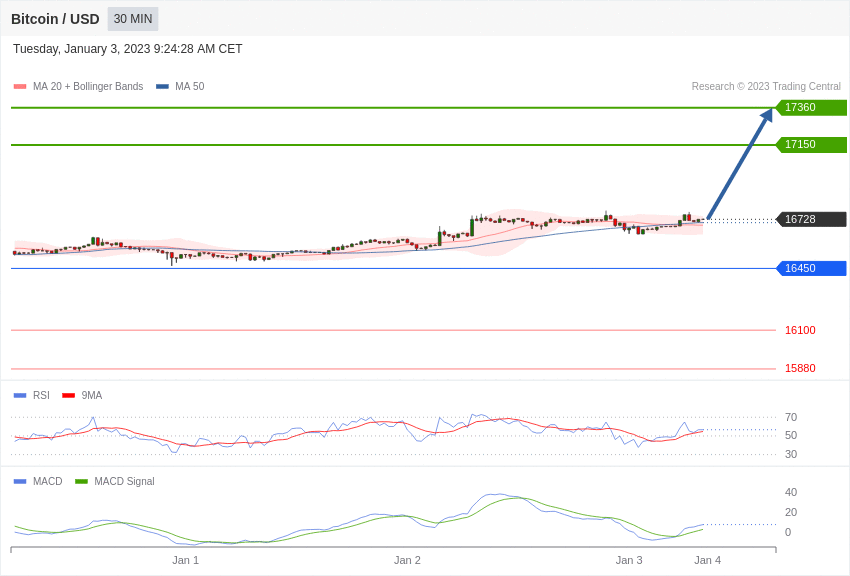This screenshot has height=576, width=850.
Task: Click the MACD 20 axis label
Action: (791, 512)
